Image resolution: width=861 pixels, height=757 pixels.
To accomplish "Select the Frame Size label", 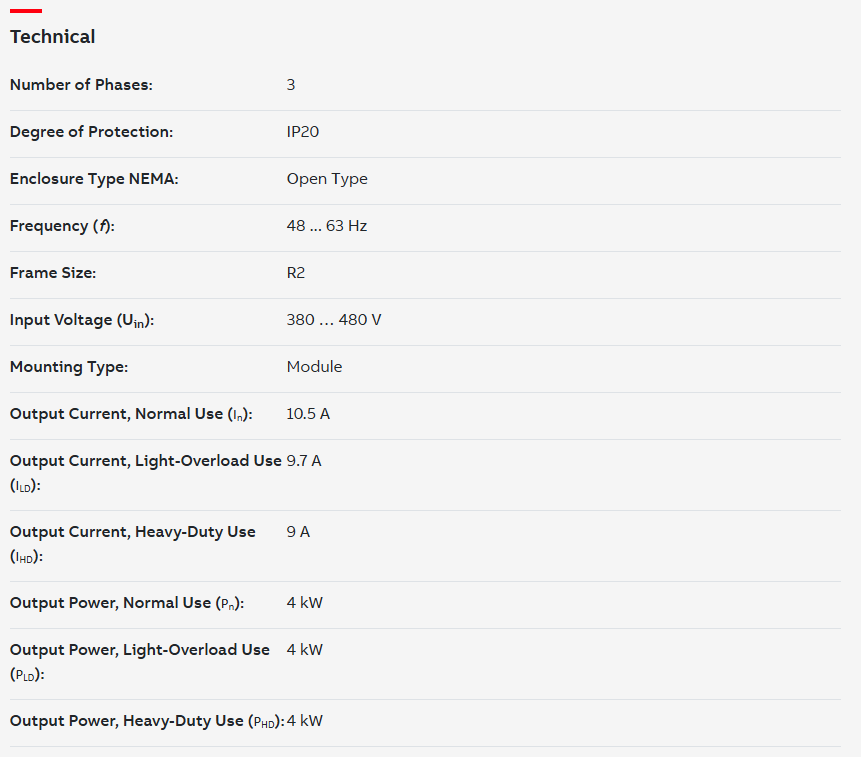I will pos(53,273).
